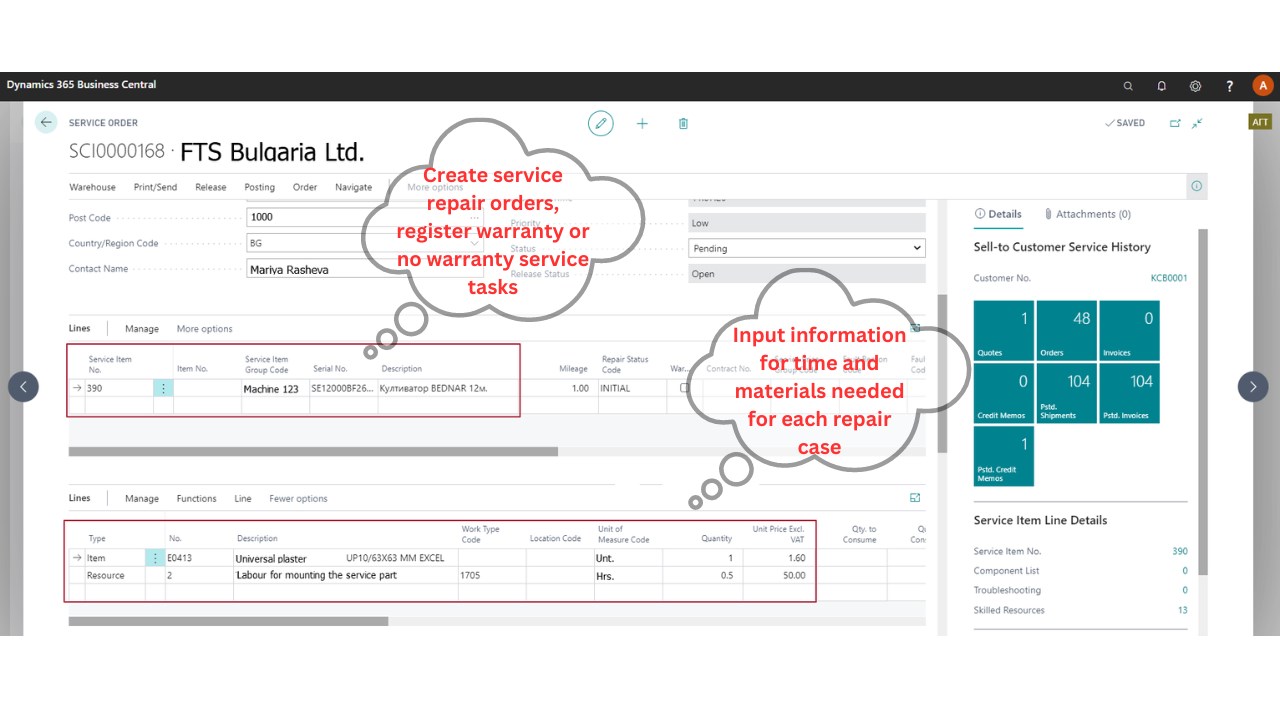
Task: Click the main page vertical scrollbar
Action: [941, 372]
